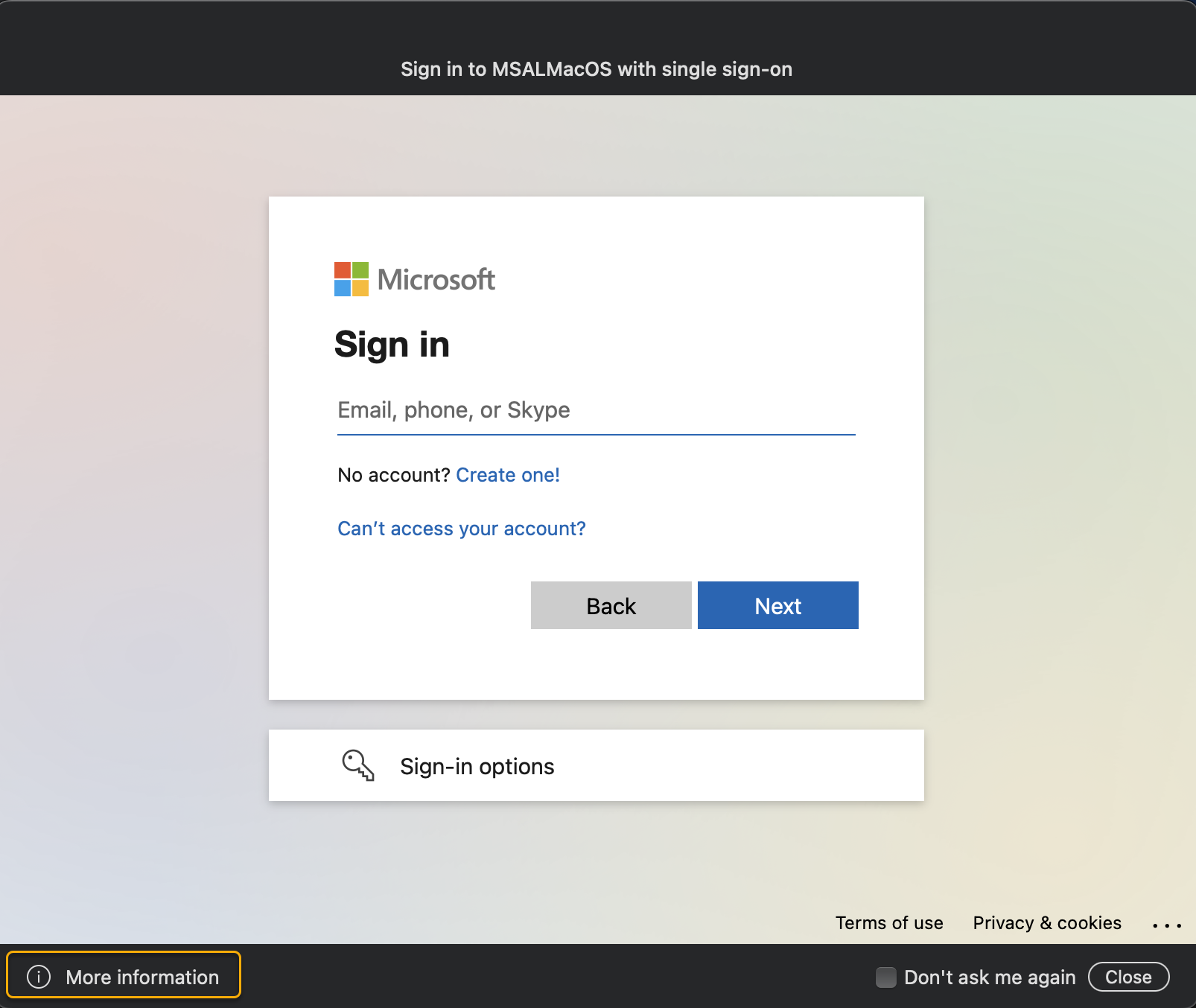Return to the previous step with Back
Image resolution: width=1196 pixels, height=1008 pixels.
point(611,605)
